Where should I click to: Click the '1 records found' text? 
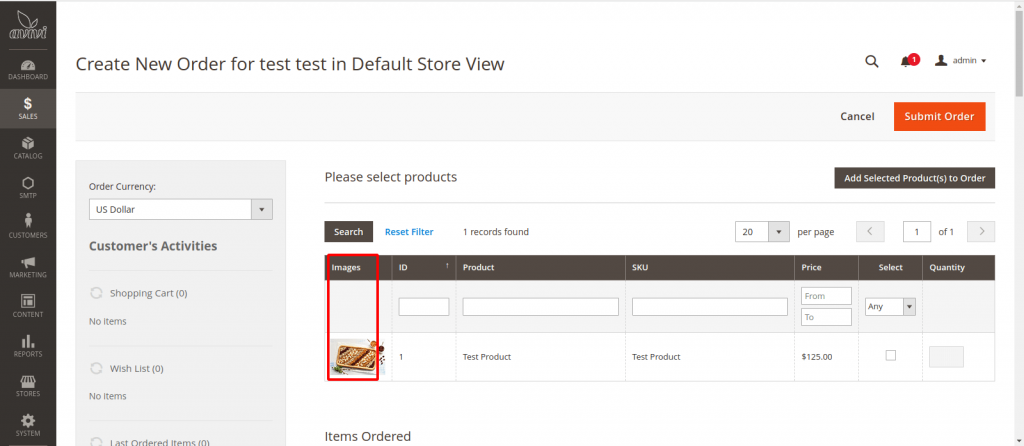point(496,232)
